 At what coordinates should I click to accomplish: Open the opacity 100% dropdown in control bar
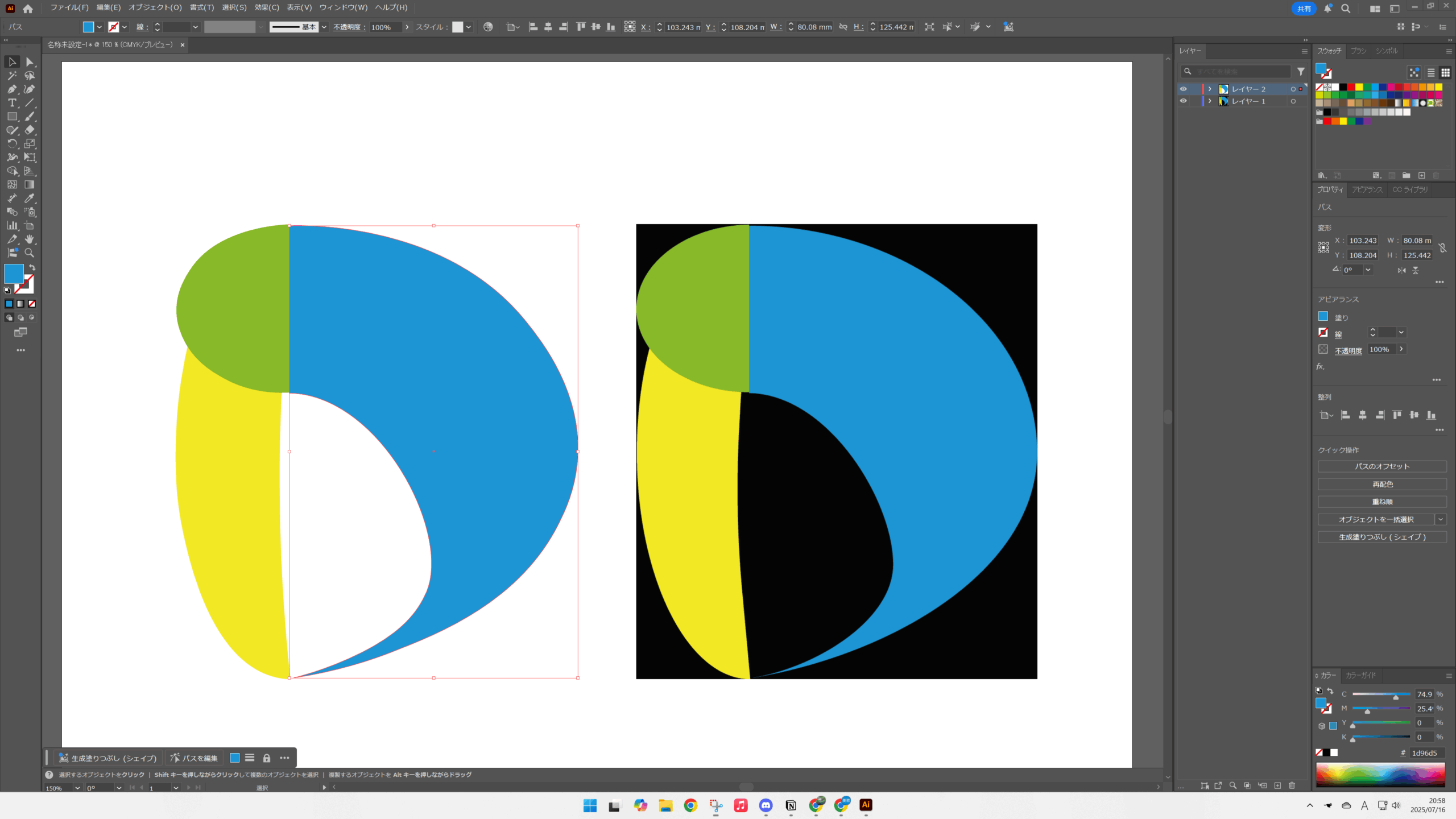point(407,27)
